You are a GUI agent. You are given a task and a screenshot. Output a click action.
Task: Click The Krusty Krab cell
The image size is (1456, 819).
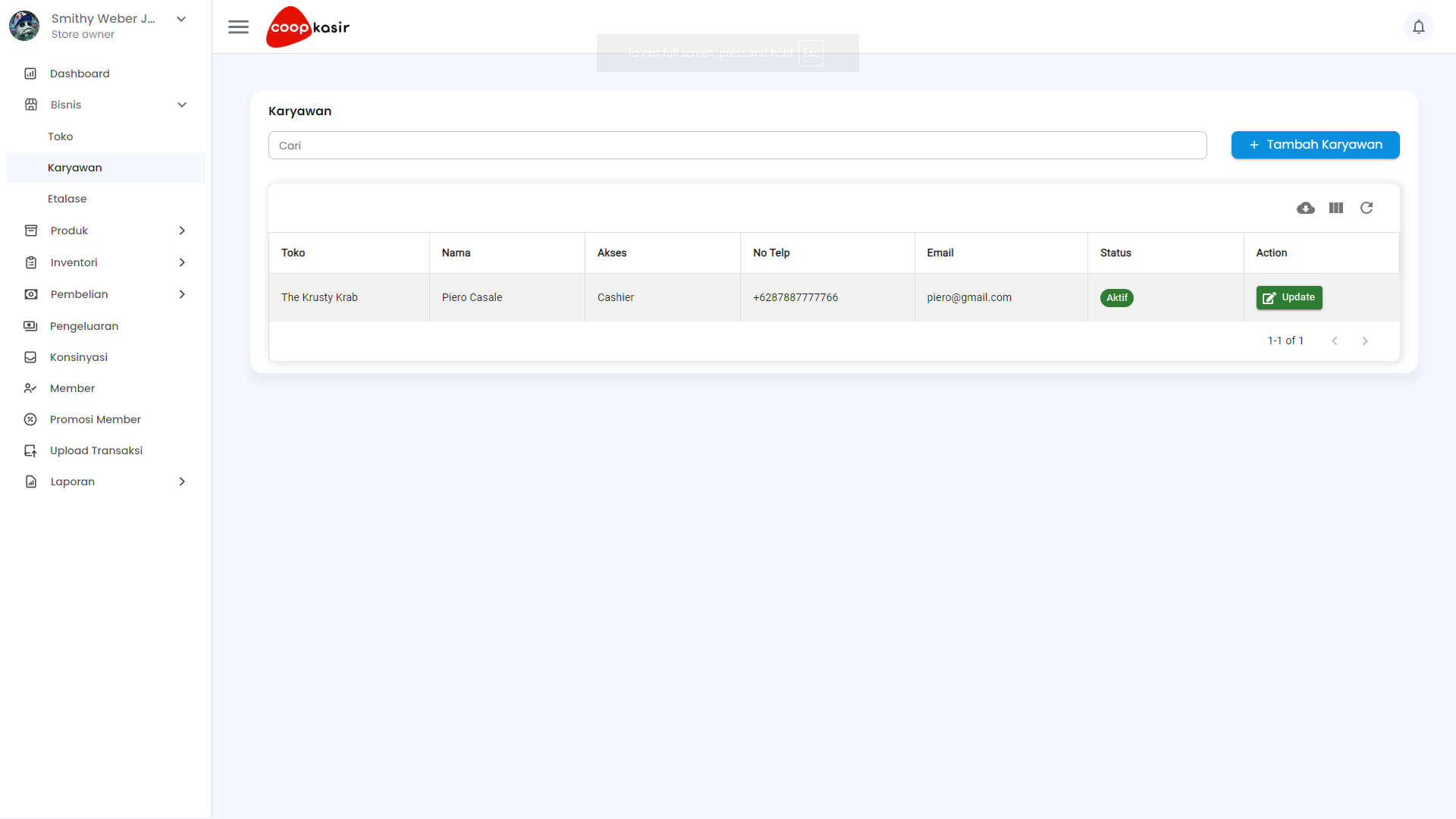click(349, 297)
